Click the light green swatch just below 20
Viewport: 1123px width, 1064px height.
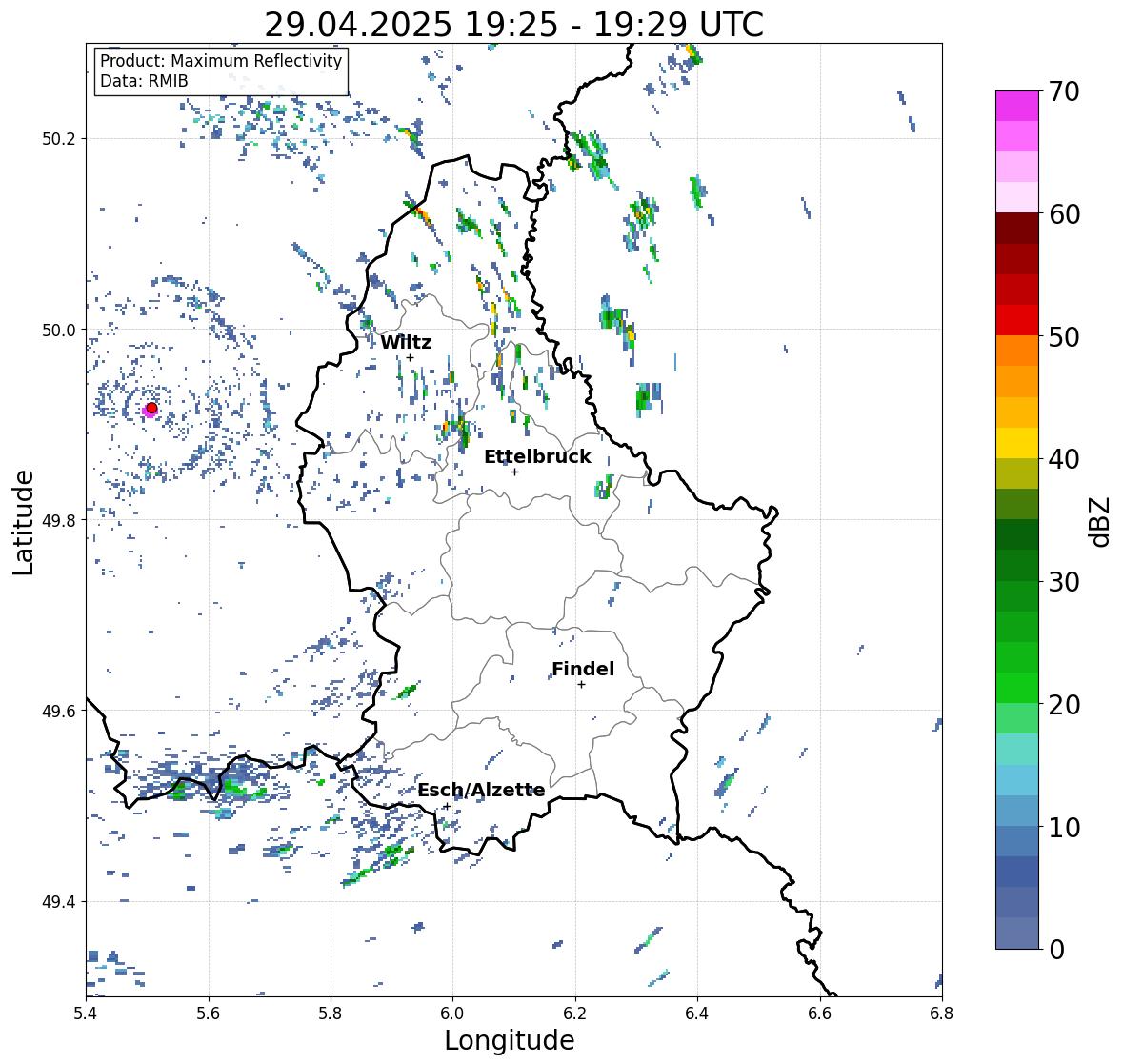click(1017, 718)
